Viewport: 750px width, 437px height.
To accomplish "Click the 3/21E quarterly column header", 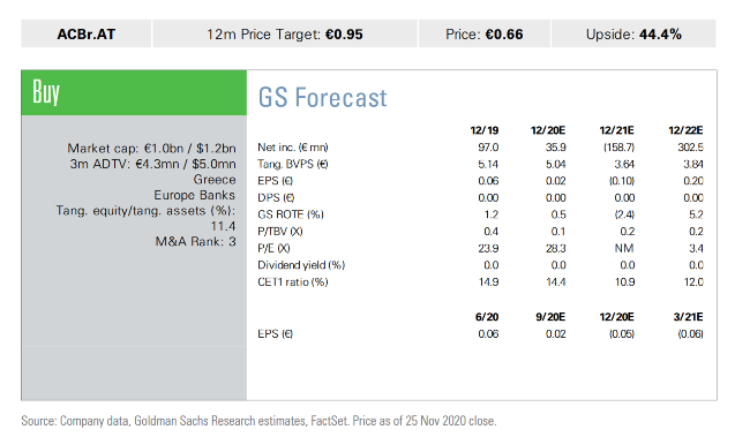I will tap(688, 317).
